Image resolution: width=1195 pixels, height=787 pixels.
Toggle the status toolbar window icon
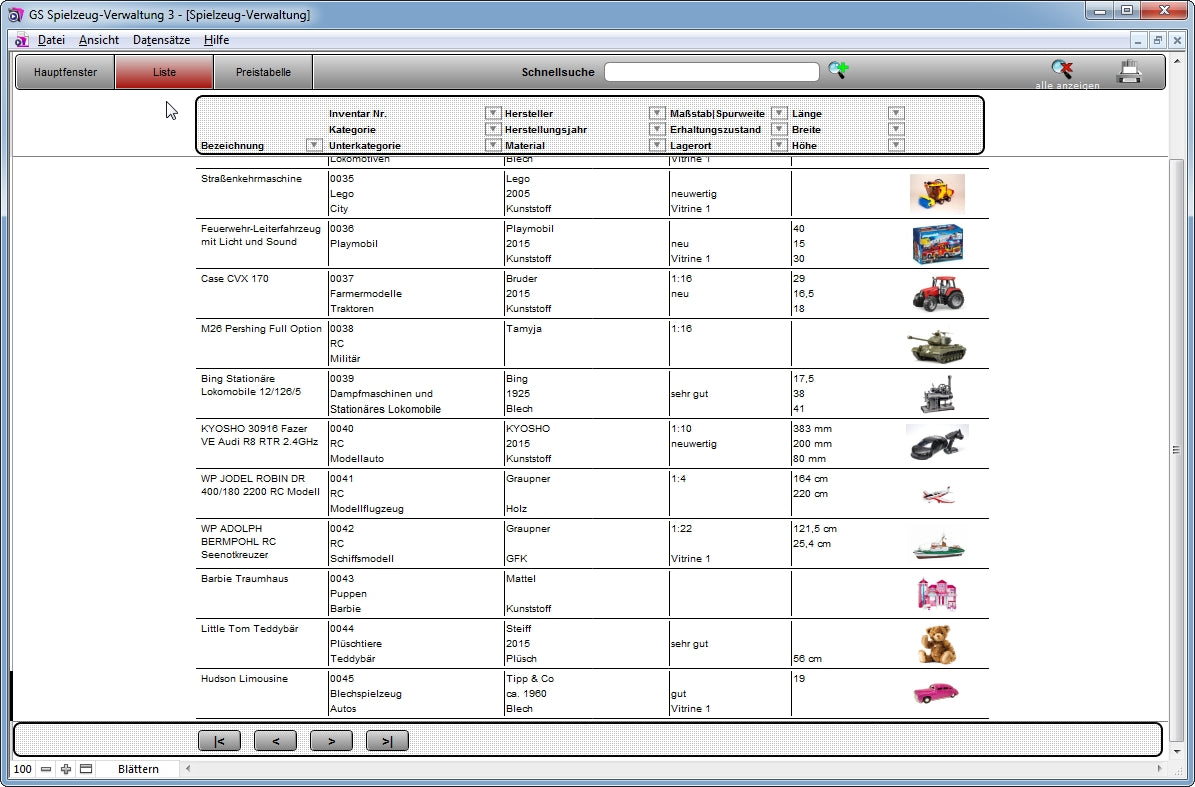86,769
